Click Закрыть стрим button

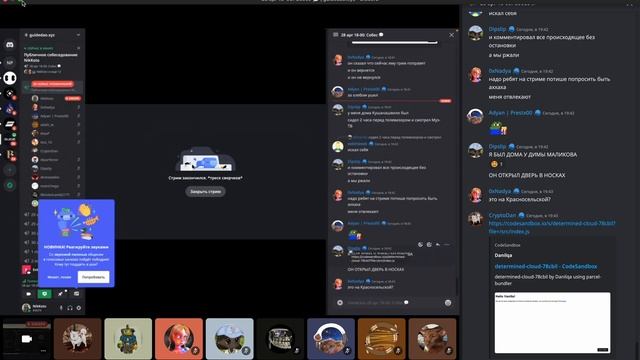pos(205,191)
